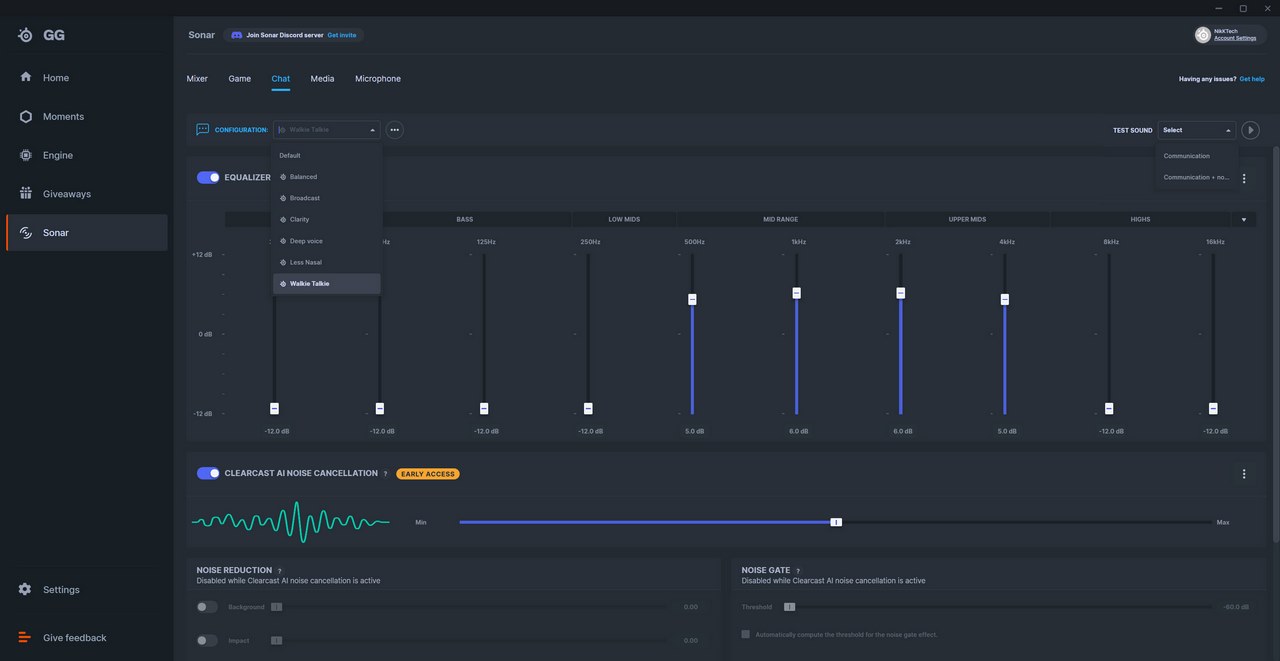Click the Noise Gate help question mark
This screenshot has height=661, width=1280.
(798, 571)
